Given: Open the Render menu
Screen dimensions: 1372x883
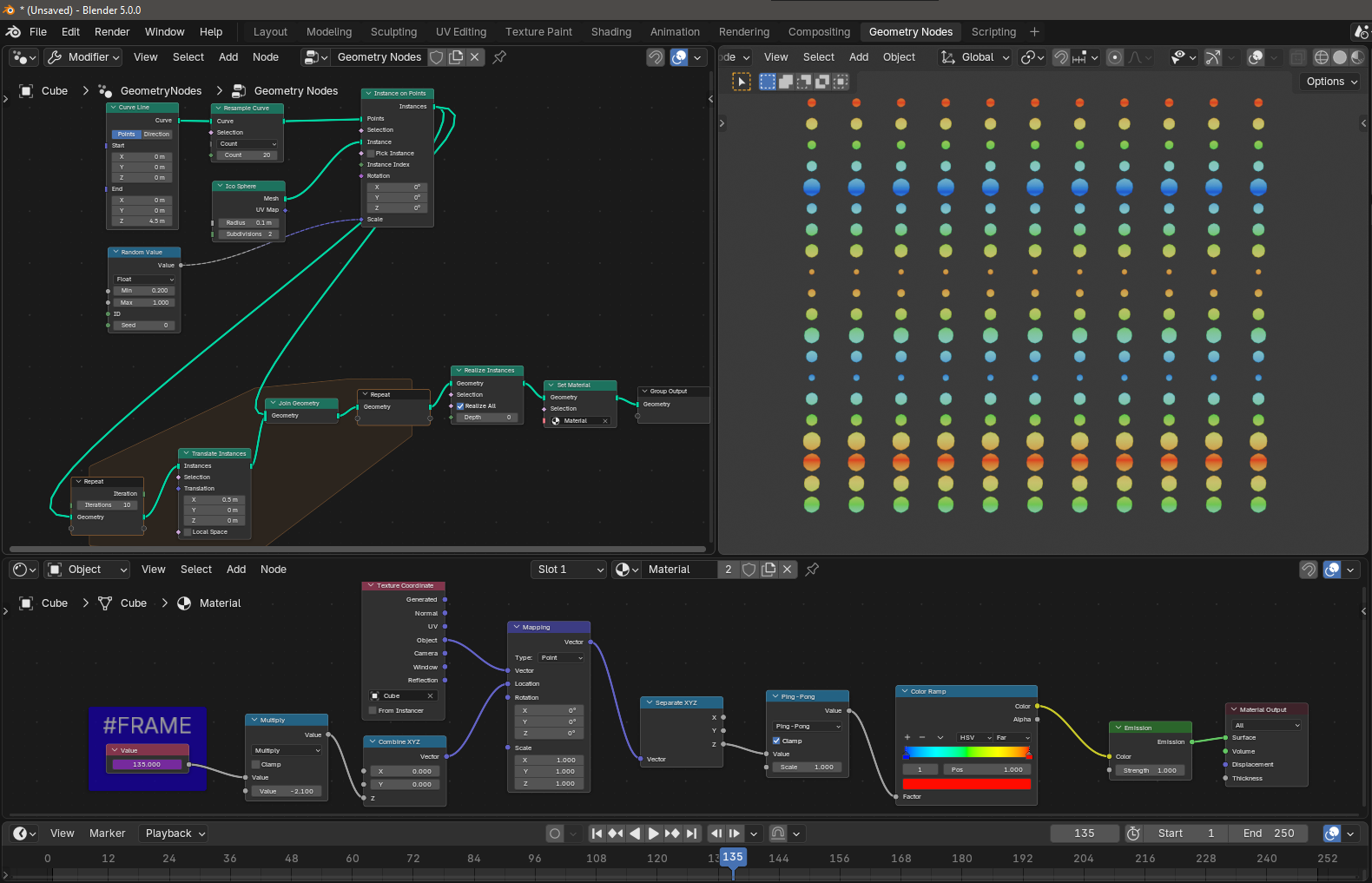Looking at the screenshot, I should (x=112, y=32).
